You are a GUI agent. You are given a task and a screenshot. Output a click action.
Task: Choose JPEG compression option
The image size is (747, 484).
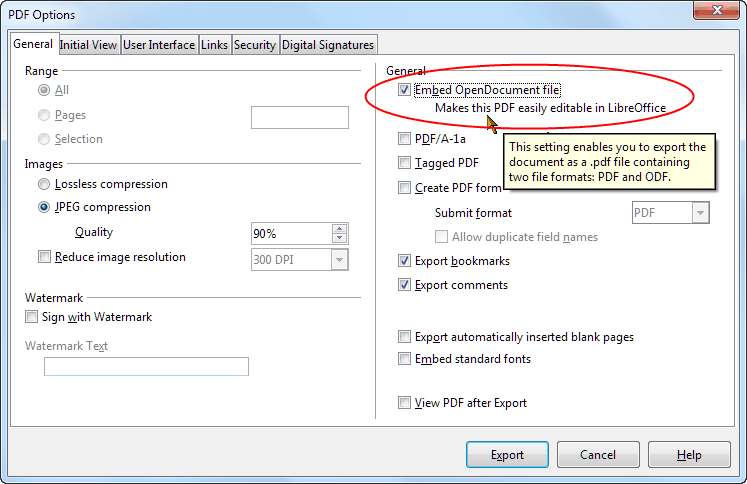44,208
